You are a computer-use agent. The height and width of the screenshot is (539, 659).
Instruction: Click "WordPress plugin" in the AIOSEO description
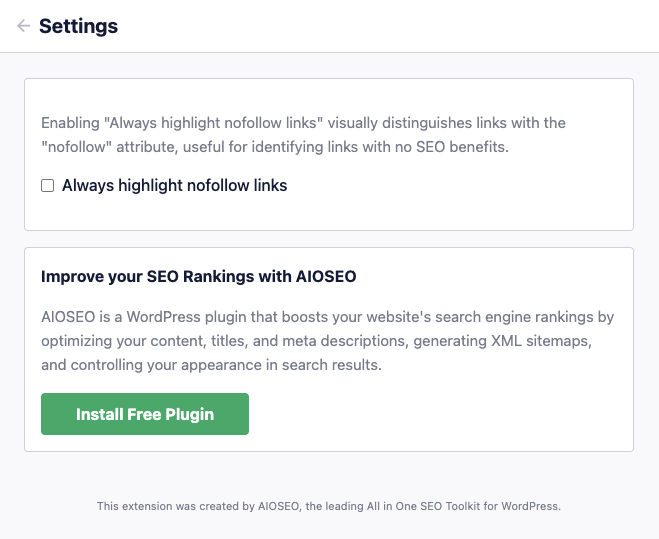pyautogui.click(x=187, y=317)
